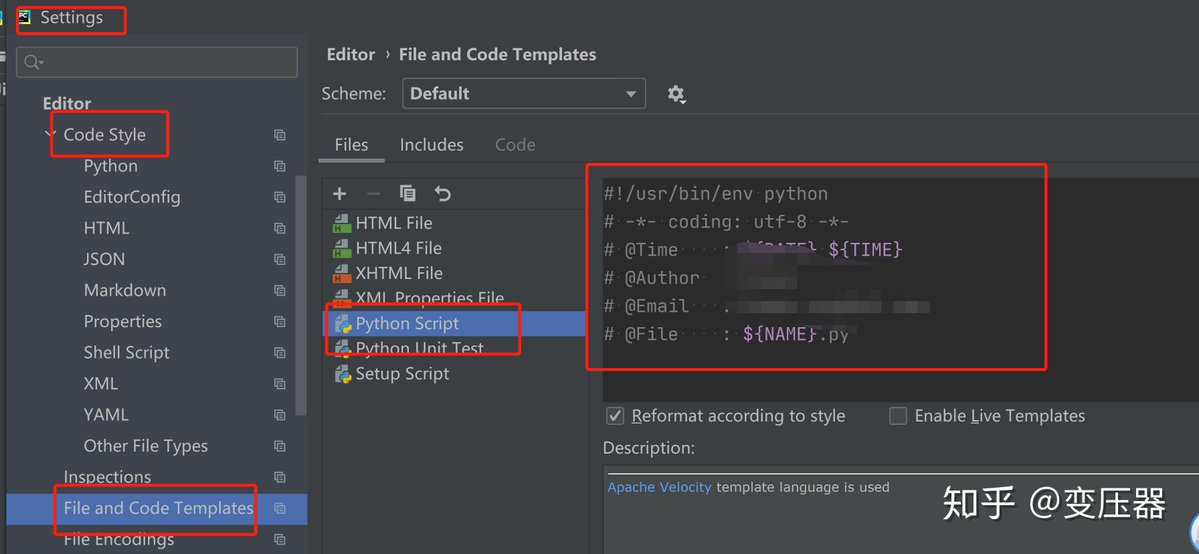Viewport: 1199px width, 554px height.
Task: Open the Inspections settings page
Action: pyautogui.click(x=107, y=477)
